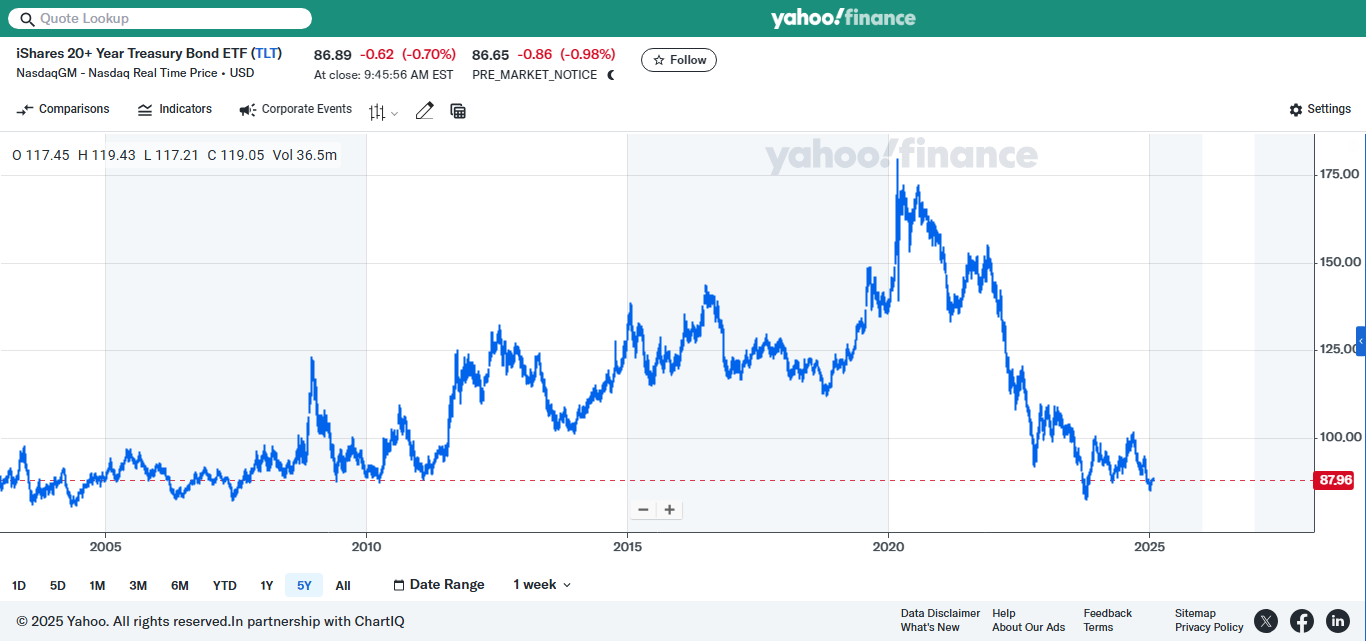Click the Quote Lookup search field
This screenshot has width=1366, height=641.
pos(160,18)
